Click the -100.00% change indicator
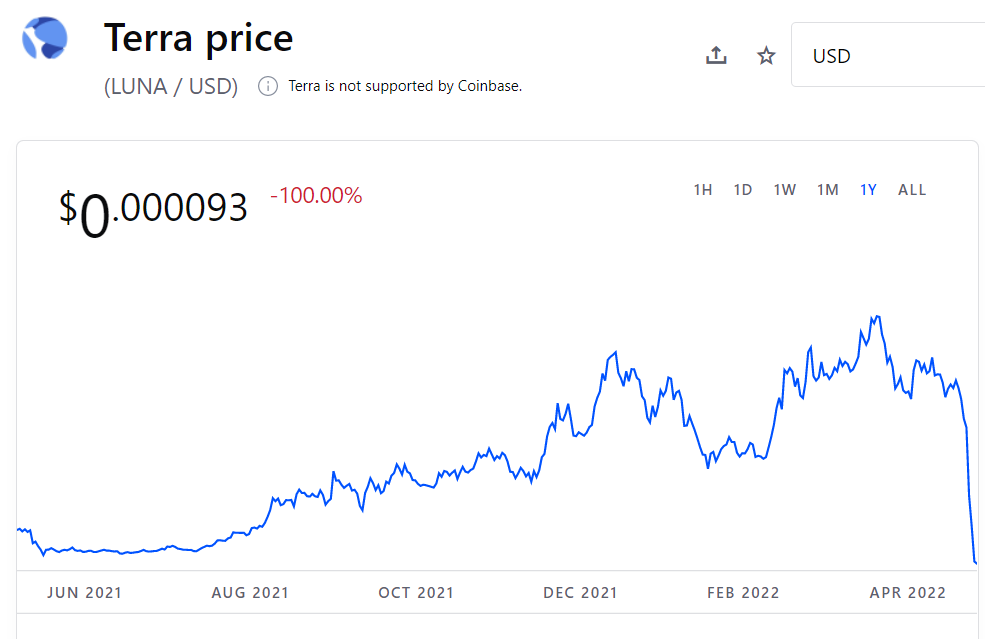 [316, 195]
